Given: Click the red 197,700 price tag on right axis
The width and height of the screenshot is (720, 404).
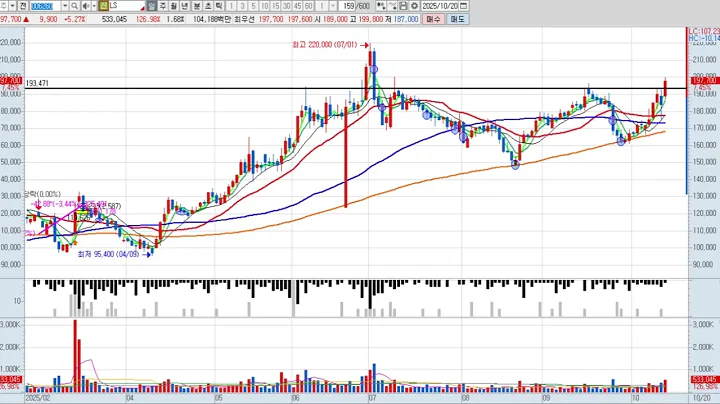Looking at the screenshot, I should click(704, 80).
